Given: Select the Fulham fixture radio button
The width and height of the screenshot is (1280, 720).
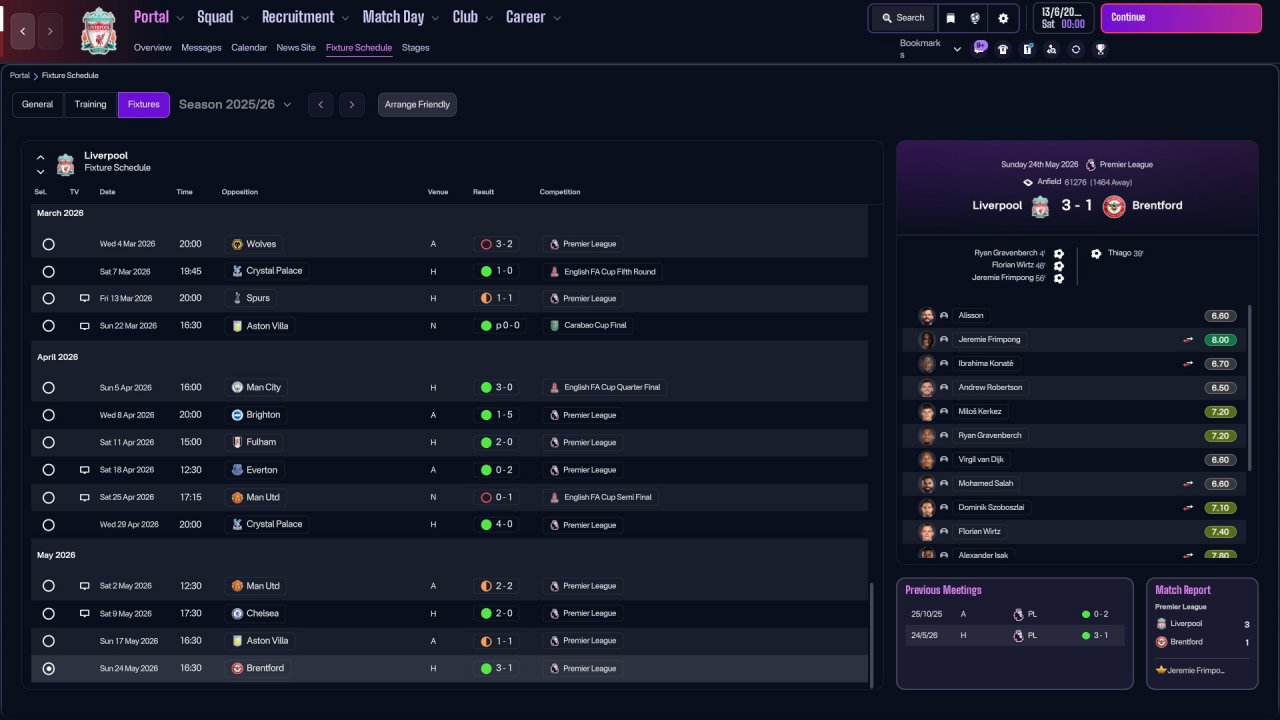Looking at the screenshot, I should 48,442.
